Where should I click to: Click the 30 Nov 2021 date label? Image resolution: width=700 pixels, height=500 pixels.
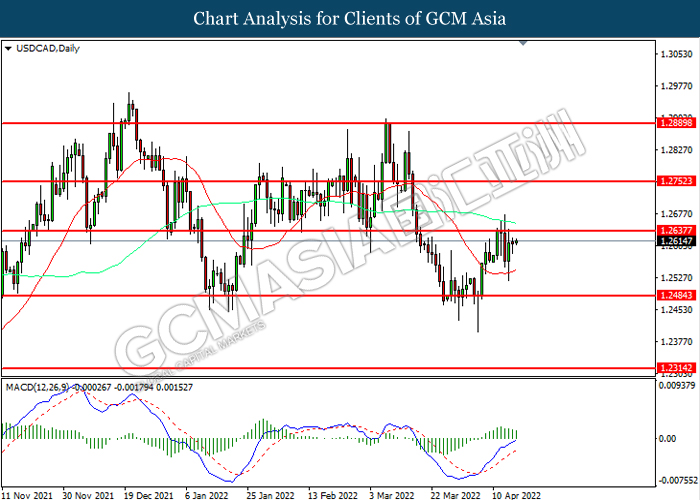(x=88, y=495)
